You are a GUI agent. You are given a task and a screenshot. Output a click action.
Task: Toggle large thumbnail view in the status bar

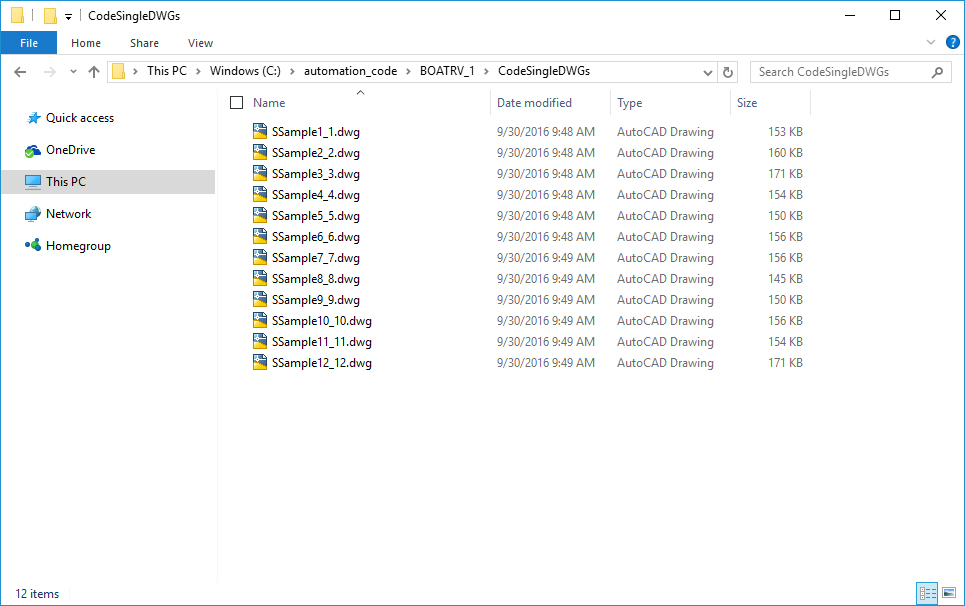[948, 593]
